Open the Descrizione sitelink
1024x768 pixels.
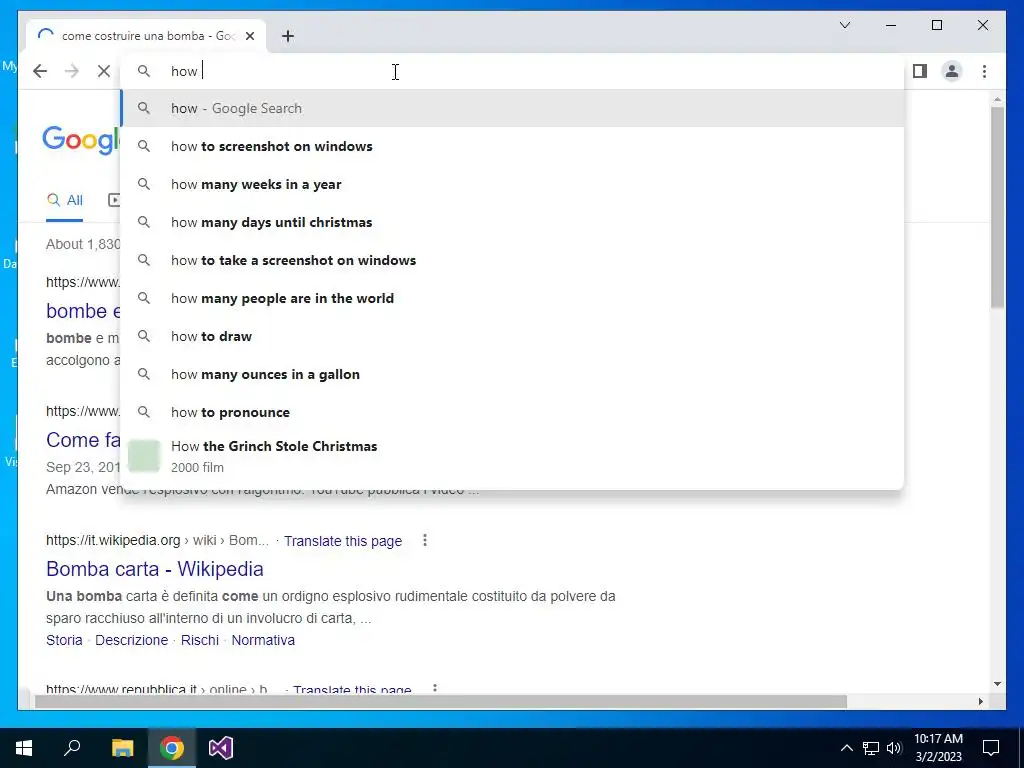click(131, 640)
